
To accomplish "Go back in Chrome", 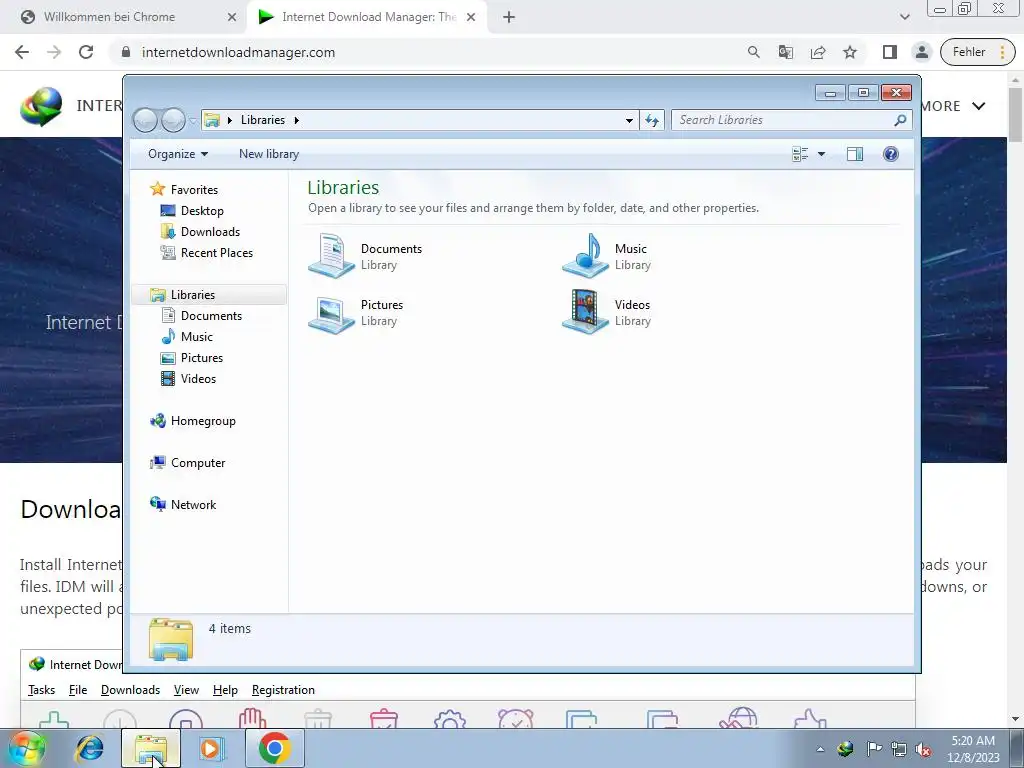I will pos(22,52).
